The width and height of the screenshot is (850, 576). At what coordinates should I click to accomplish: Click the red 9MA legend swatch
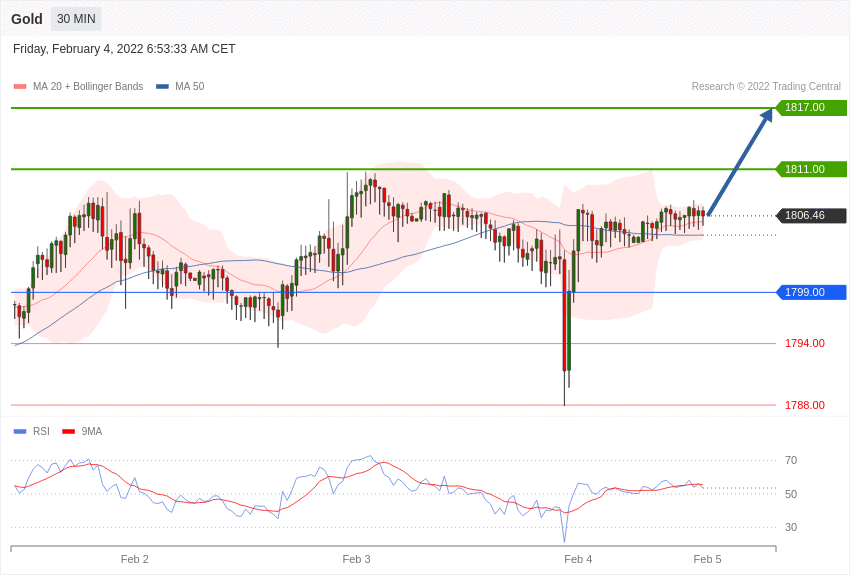(68, 431)
